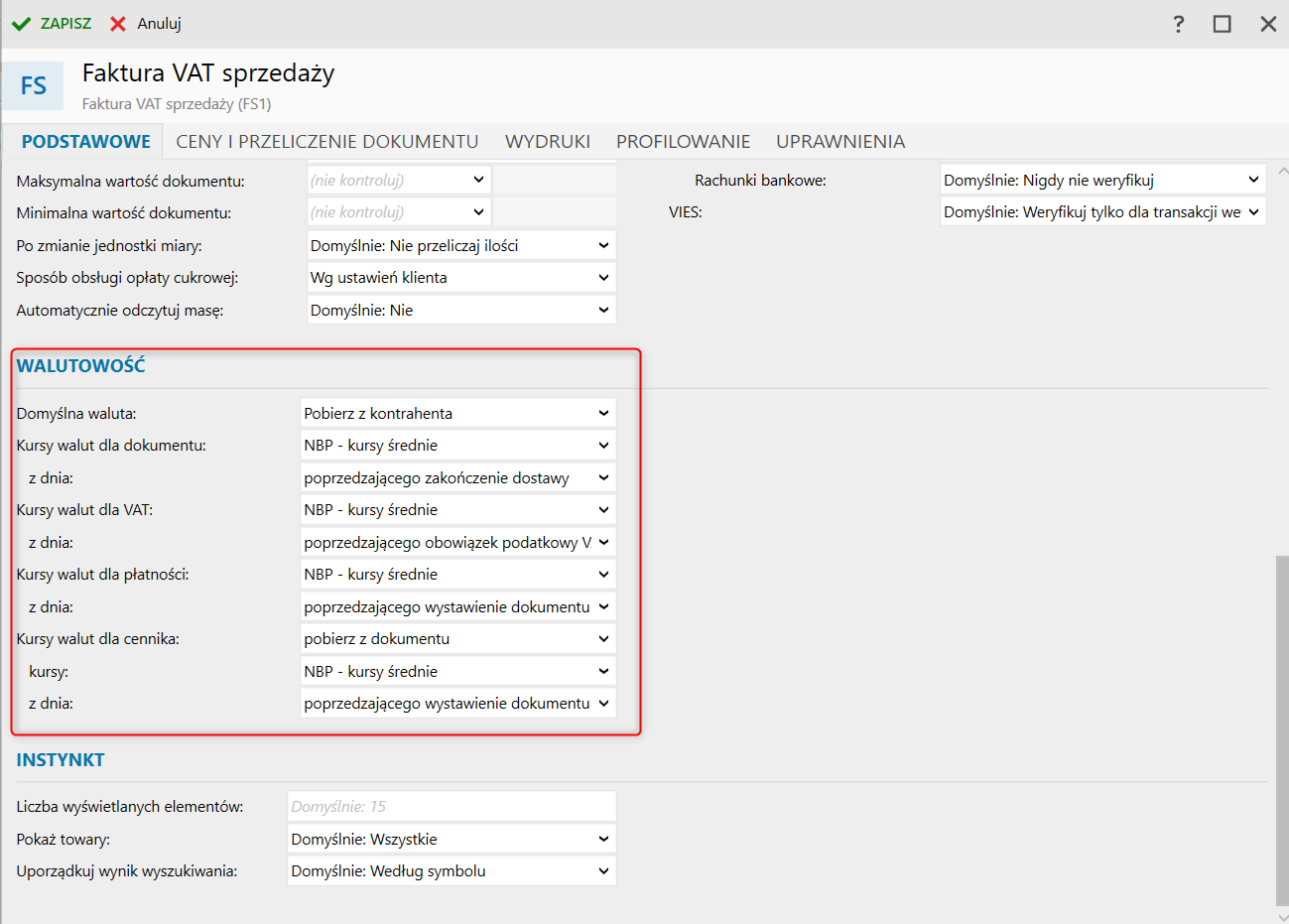Click the green ZAPISZ save checkmark
The width and height of the screenshot is (1289, 924).
pyautogui.click(x=22, y=24)
